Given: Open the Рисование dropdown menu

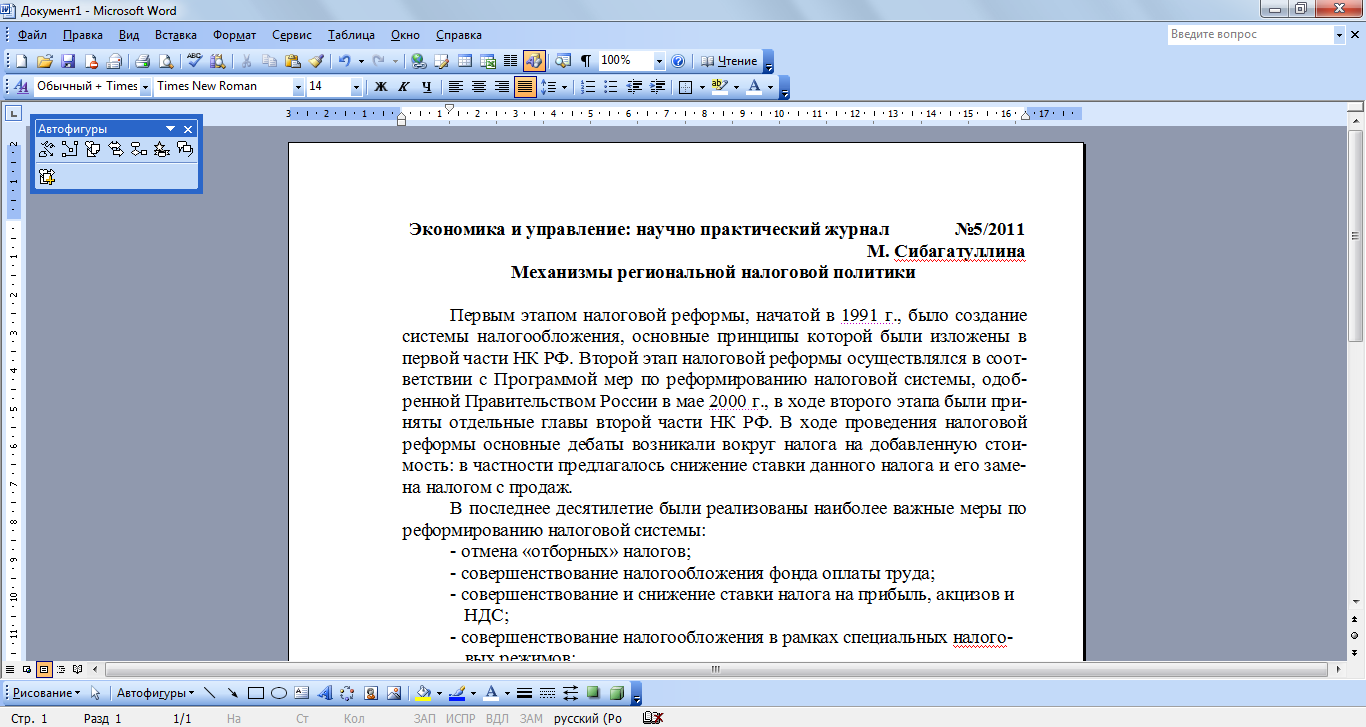Looking at the screenshot, I should [x=46, y=693].
